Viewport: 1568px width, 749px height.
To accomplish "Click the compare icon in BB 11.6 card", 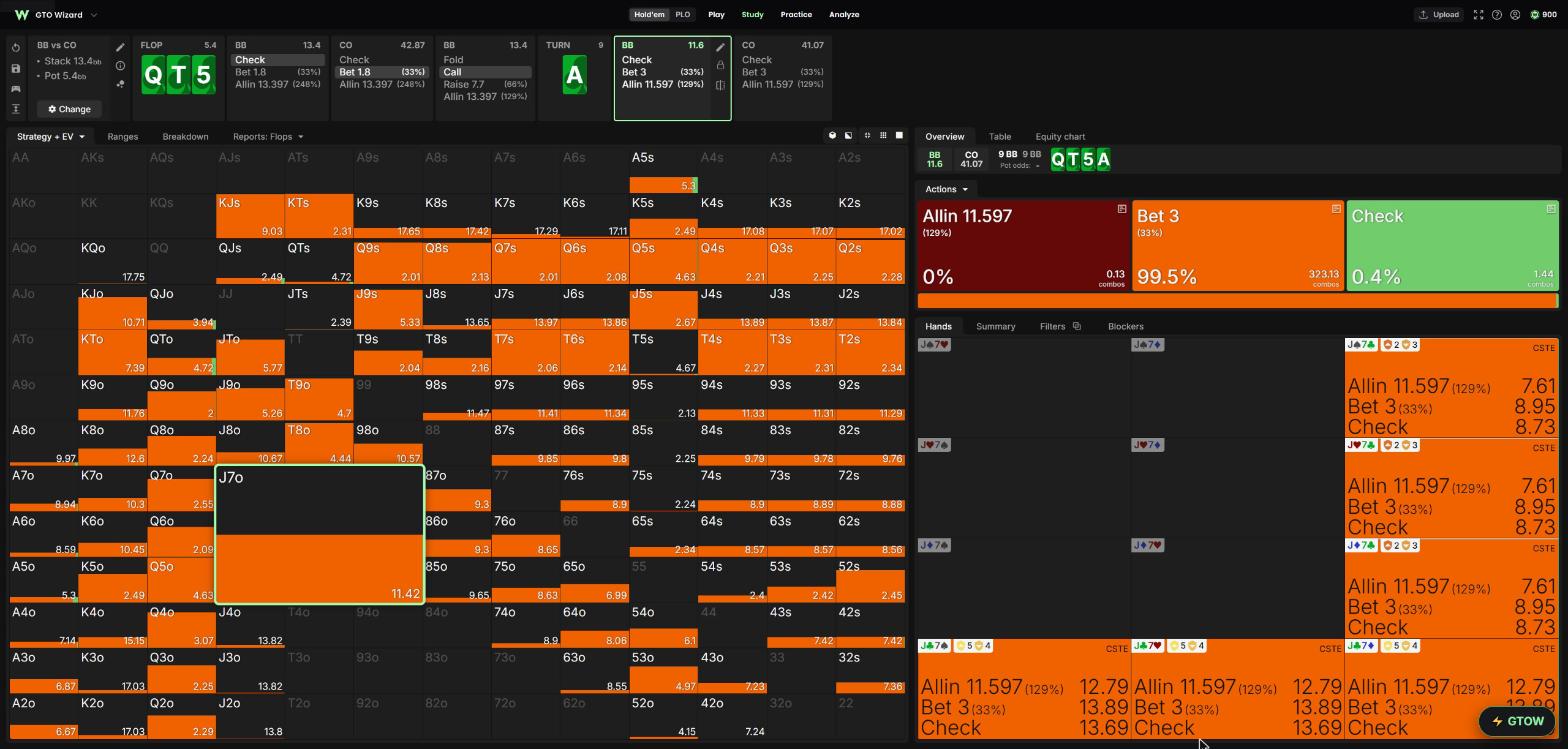I will (720, 85).
